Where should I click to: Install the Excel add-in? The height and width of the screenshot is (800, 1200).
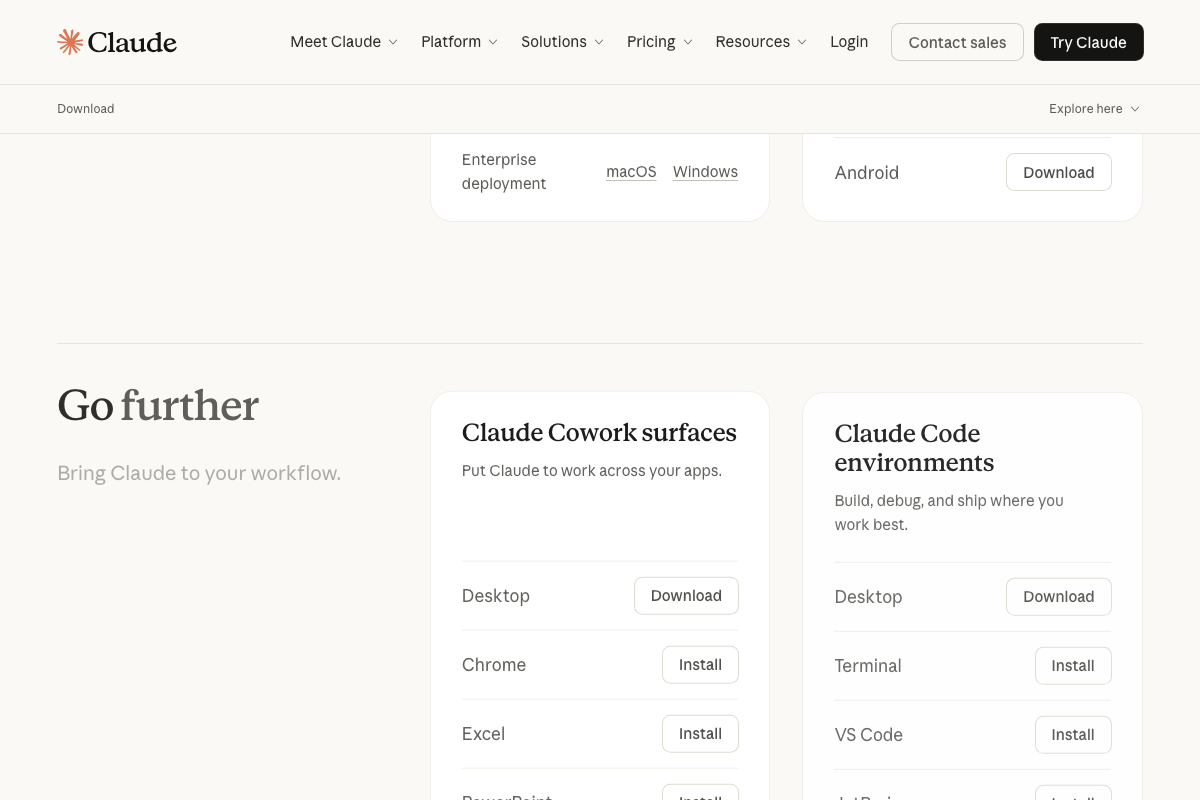700,733
